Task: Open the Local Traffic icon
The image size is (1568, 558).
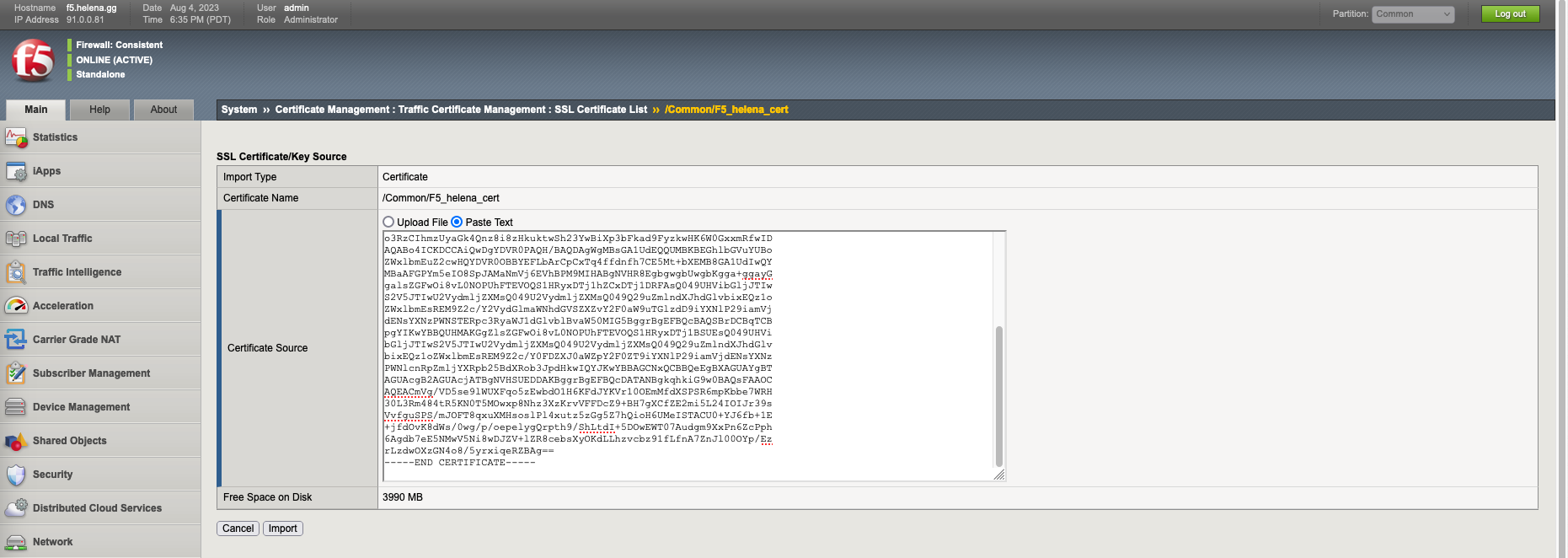Action: [16, 239]
